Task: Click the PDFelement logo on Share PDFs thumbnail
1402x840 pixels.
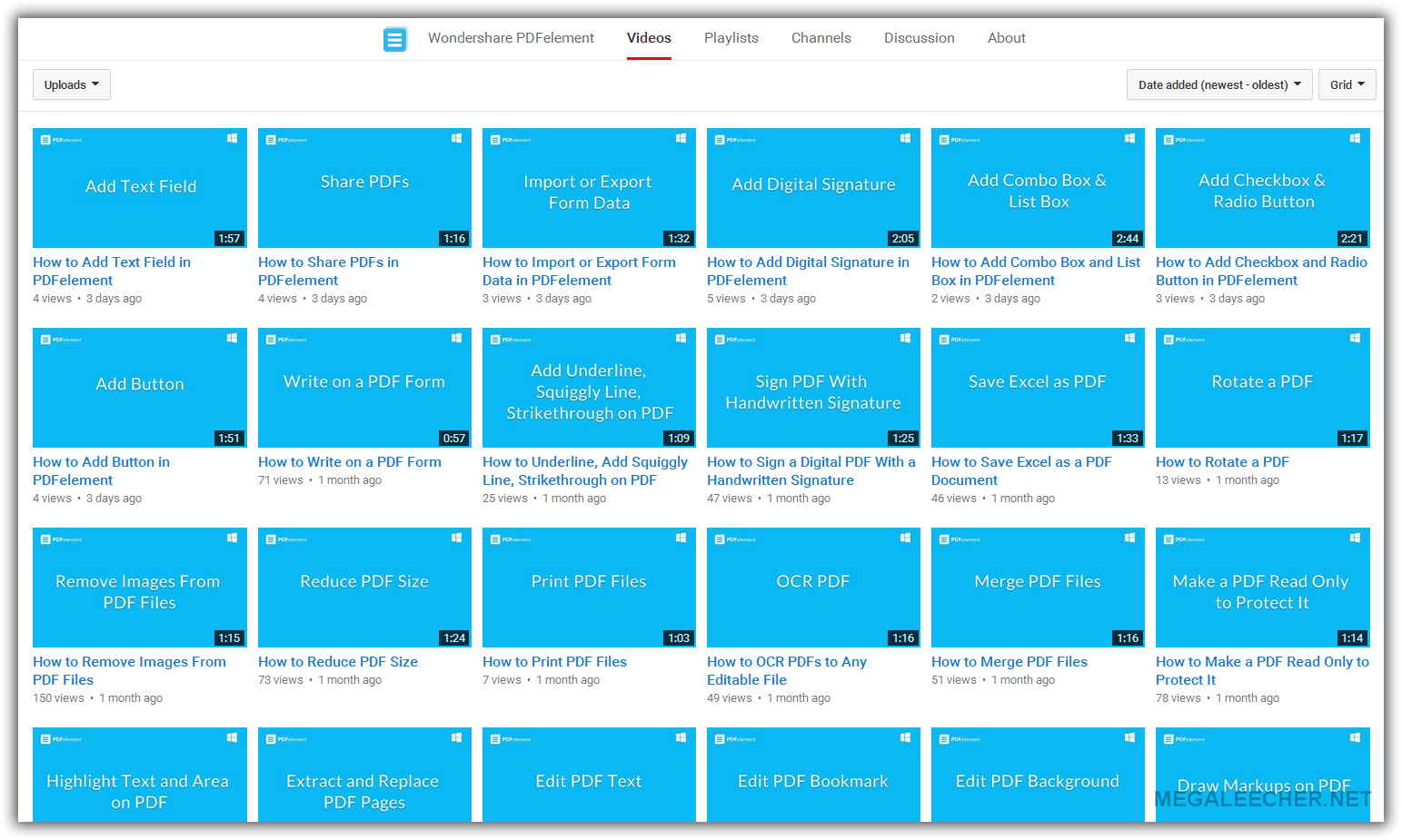Action: (285, 139)
